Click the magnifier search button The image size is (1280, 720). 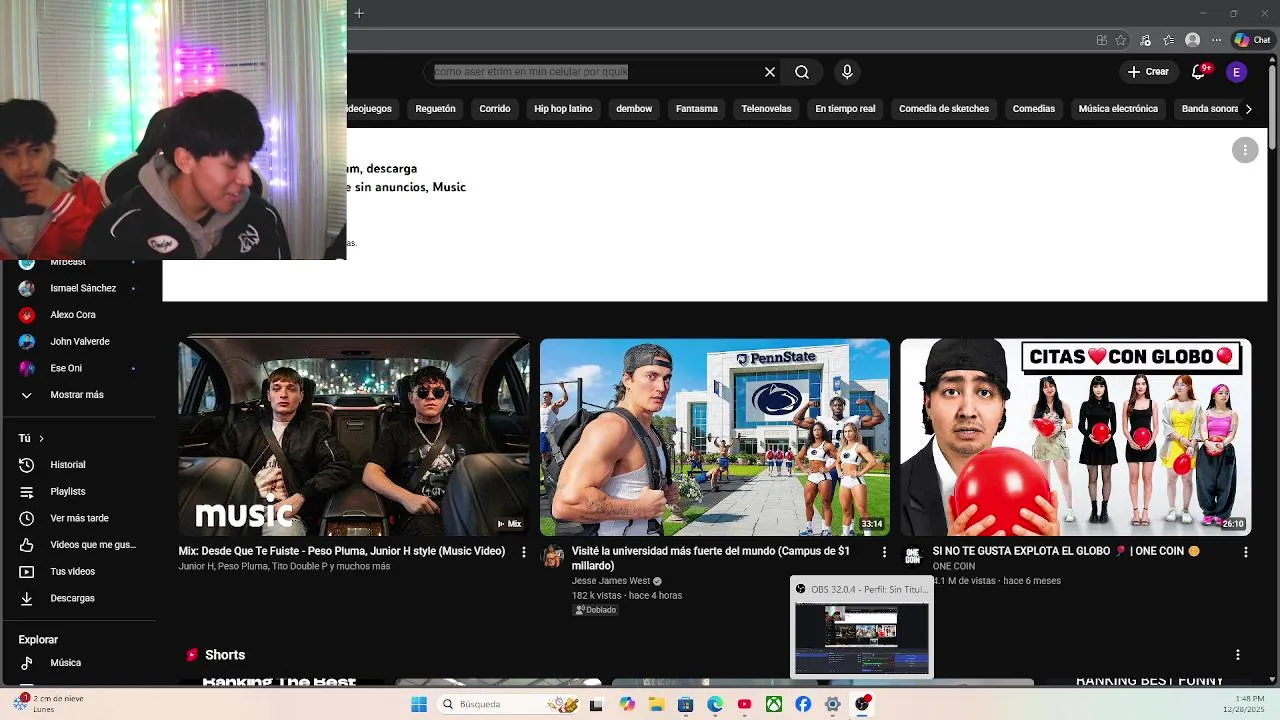point(802,72)
